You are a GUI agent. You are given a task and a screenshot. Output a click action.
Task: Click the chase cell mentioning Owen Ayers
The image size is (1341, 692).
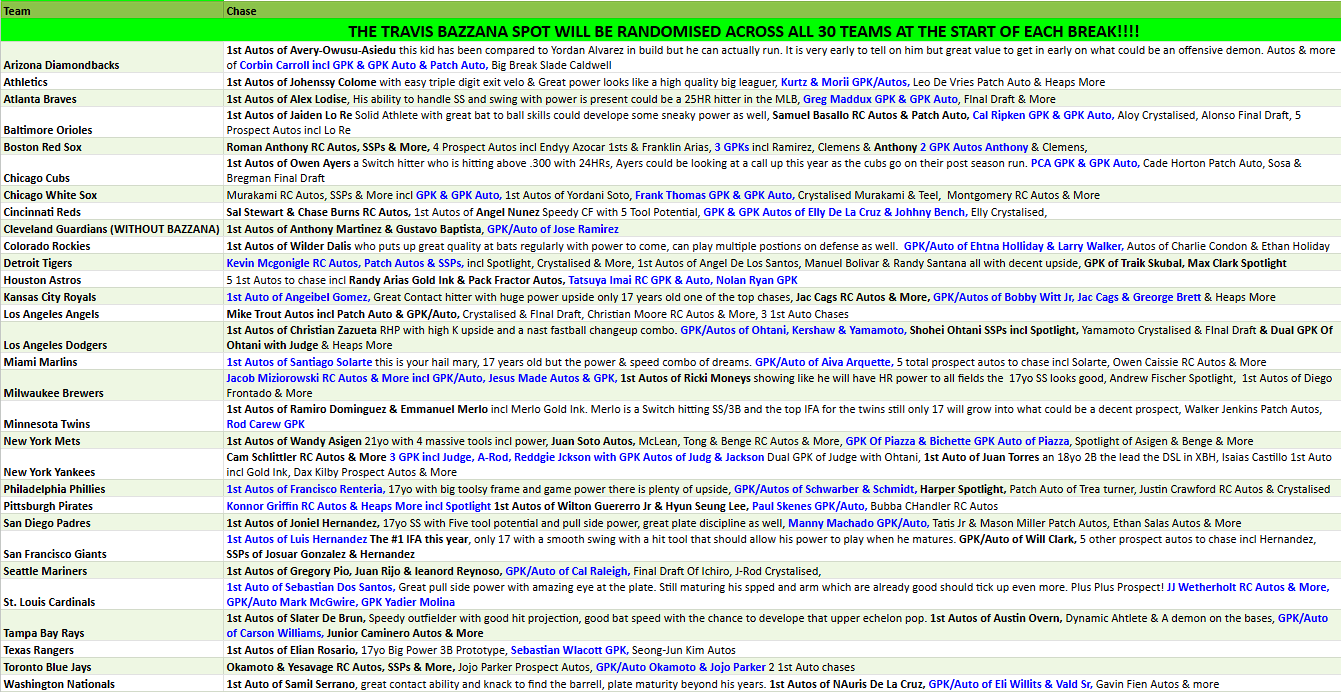point(782,171)
